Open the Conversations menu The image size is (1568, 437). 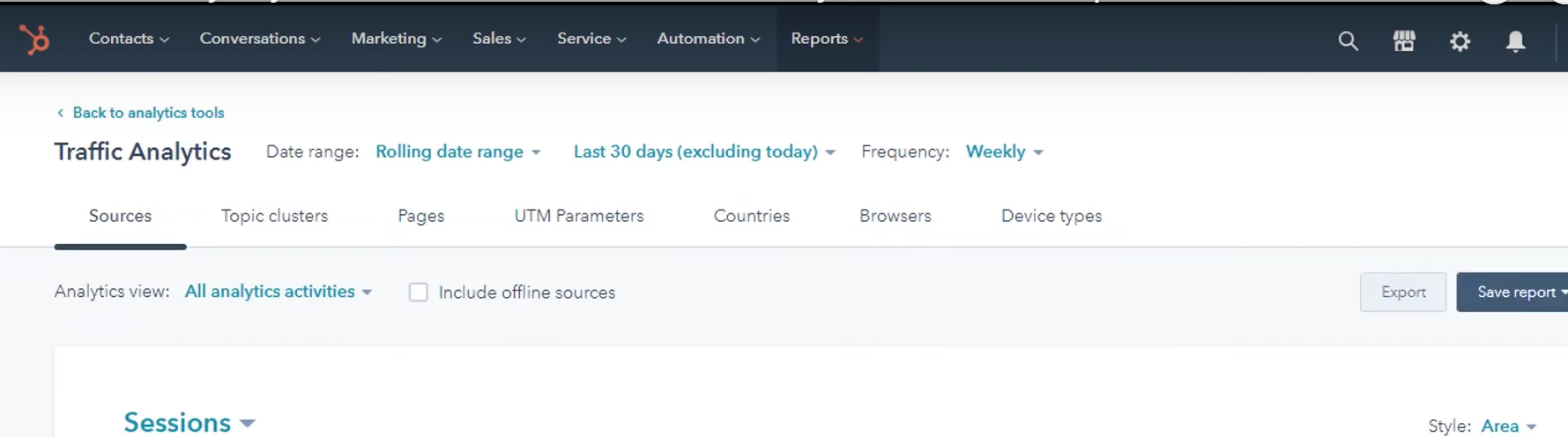pos(260,38)
